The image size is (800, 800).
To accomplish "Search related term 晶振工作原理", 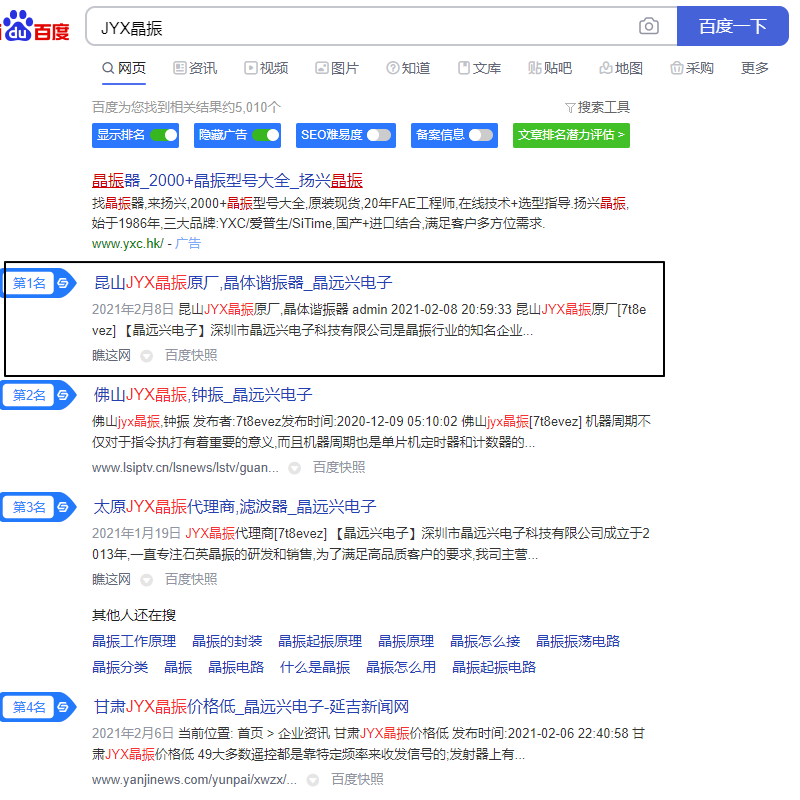I will click(x=134, y=641).
